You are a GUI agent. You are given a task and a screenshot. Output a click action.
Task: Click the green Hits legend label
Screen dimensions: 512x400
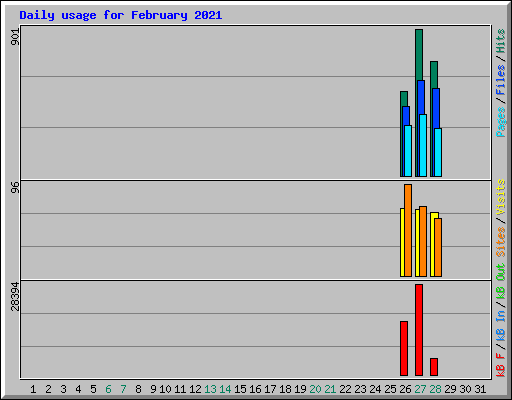coord(500,41)
